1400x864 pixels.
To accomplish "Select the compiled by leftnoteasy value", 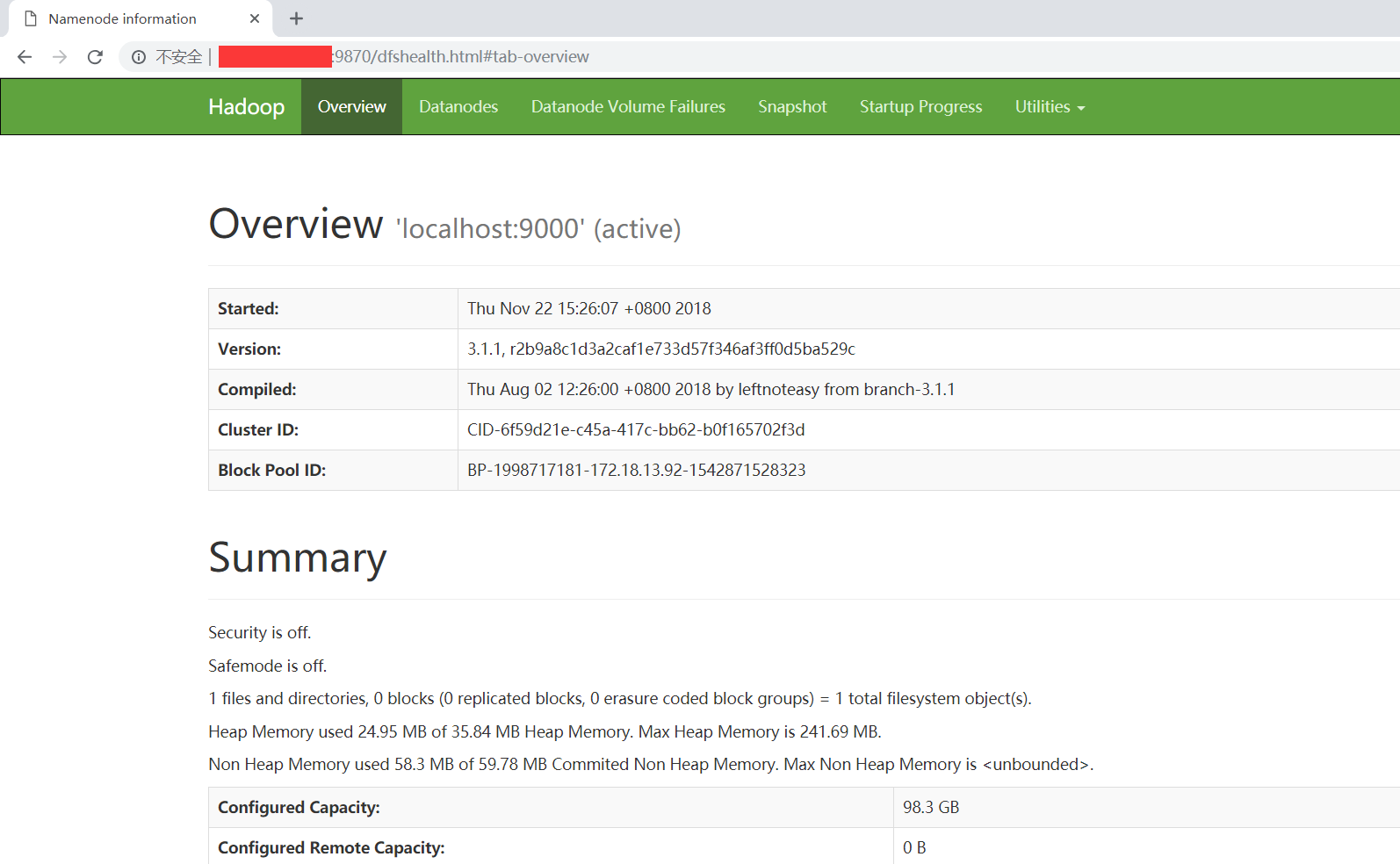I will click(x=711, y=390).
